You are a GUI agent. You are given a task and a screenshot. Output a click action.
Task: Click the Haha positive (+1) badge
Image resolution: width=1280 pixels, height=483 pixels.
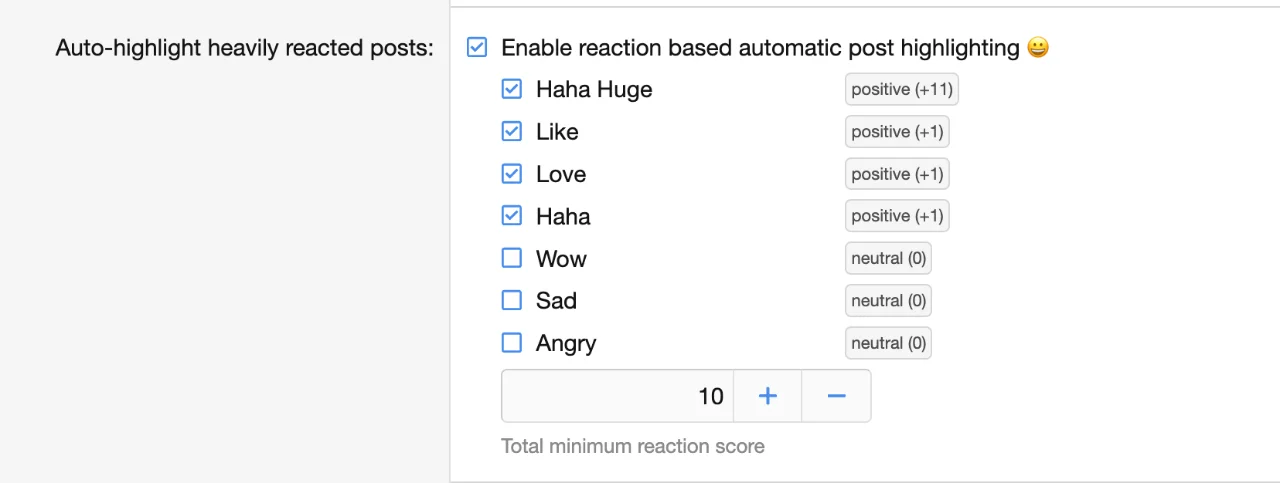coord(897,216)
